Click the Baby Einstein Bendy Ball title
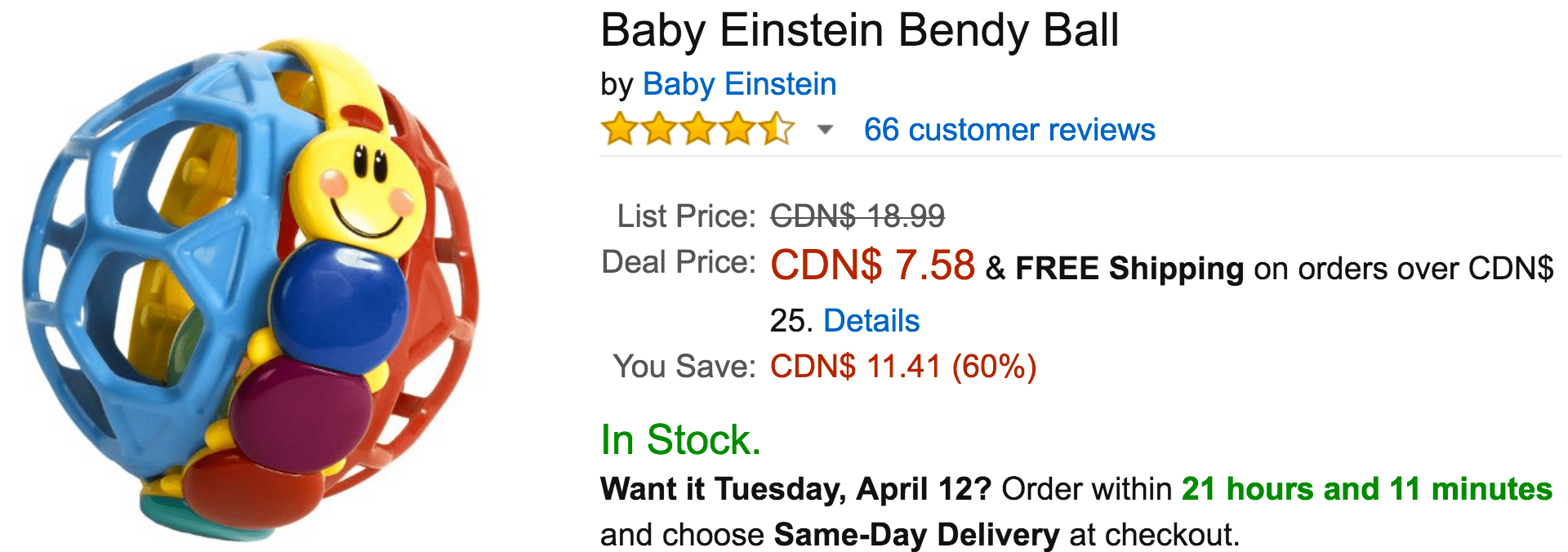Image resolution: width=1568 pixels, height=552 pixels. pyautogui.click(x=859, y=31)
